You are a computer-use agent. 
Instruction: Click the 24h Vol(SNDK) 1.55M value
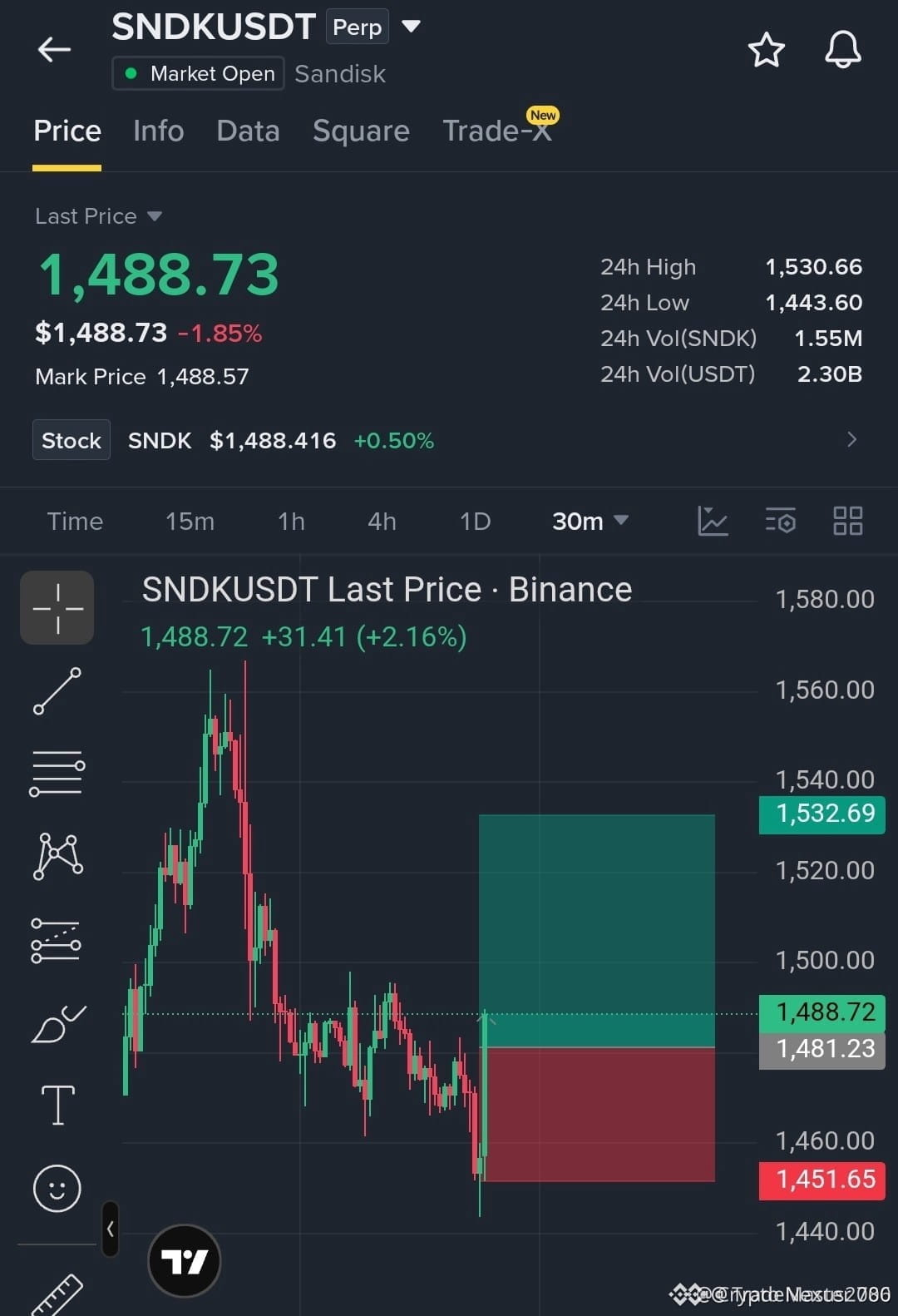(x=828, y=339)
